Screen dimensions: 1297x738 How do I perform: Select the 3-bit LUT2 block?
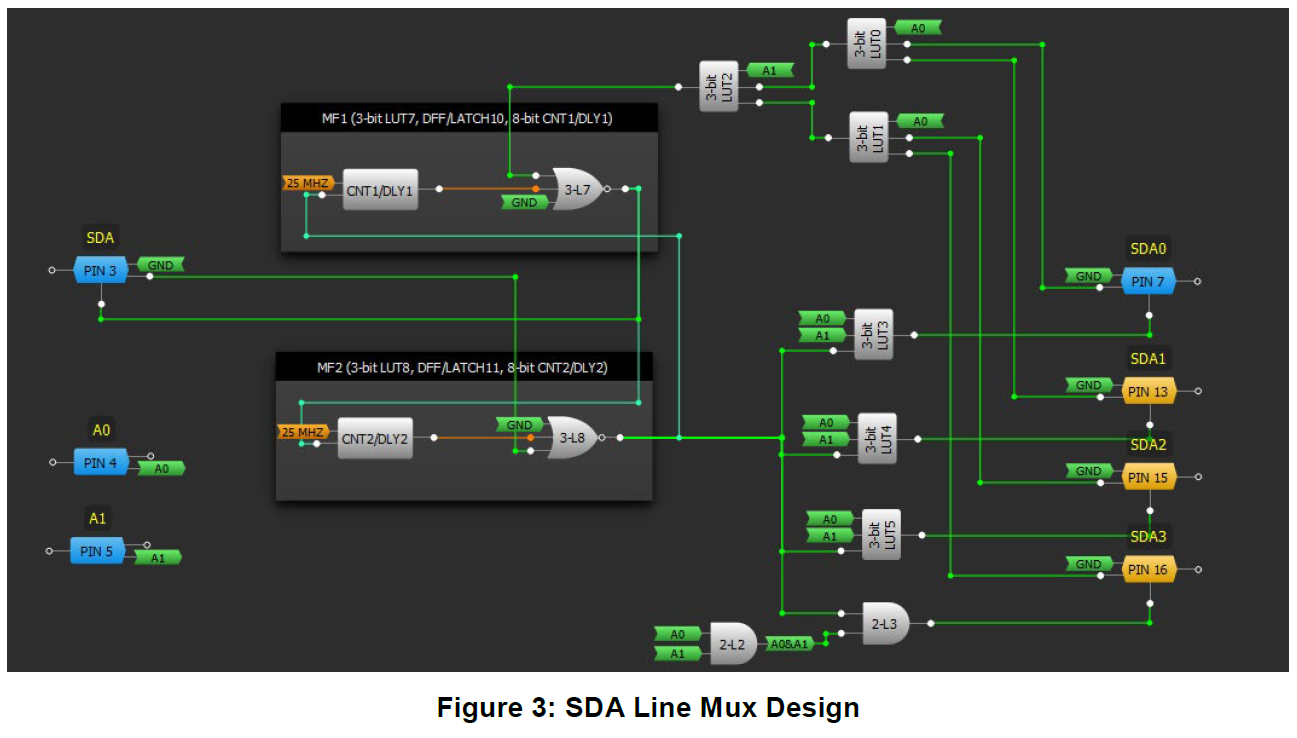[718, 86]
